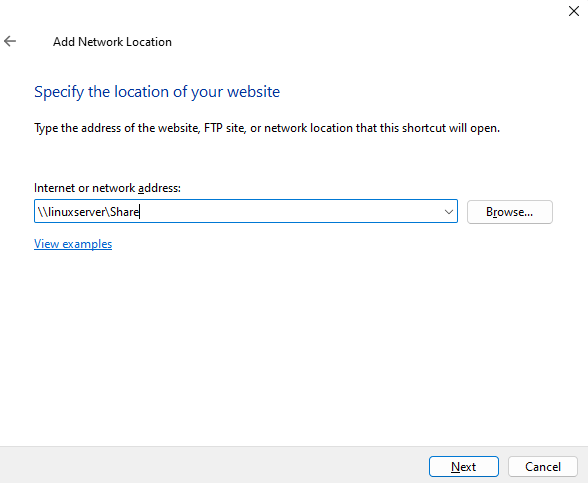Click the word 'website' in the blue heading

pyautogui.click(x=254, y=92)
